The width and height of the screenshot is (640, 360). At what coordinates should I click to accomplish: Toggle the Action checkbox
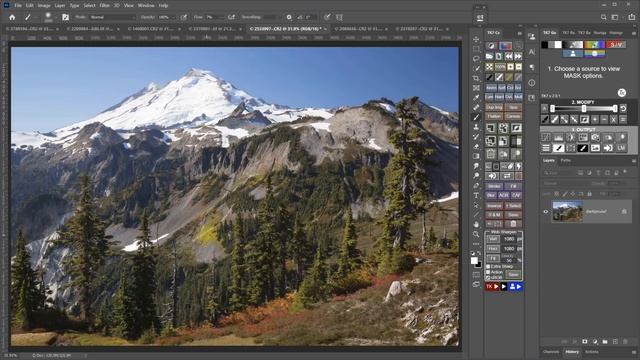tap(488, 272)
